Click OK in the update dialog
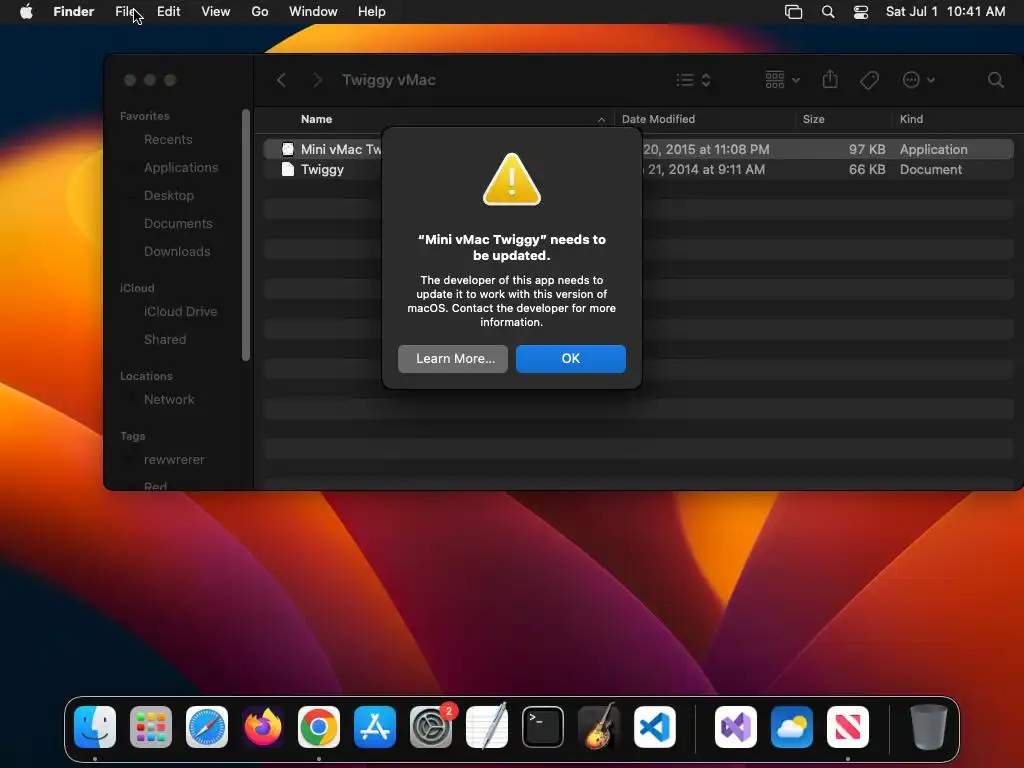Viewport: 1024px width, 768px height. click(571, 359)
